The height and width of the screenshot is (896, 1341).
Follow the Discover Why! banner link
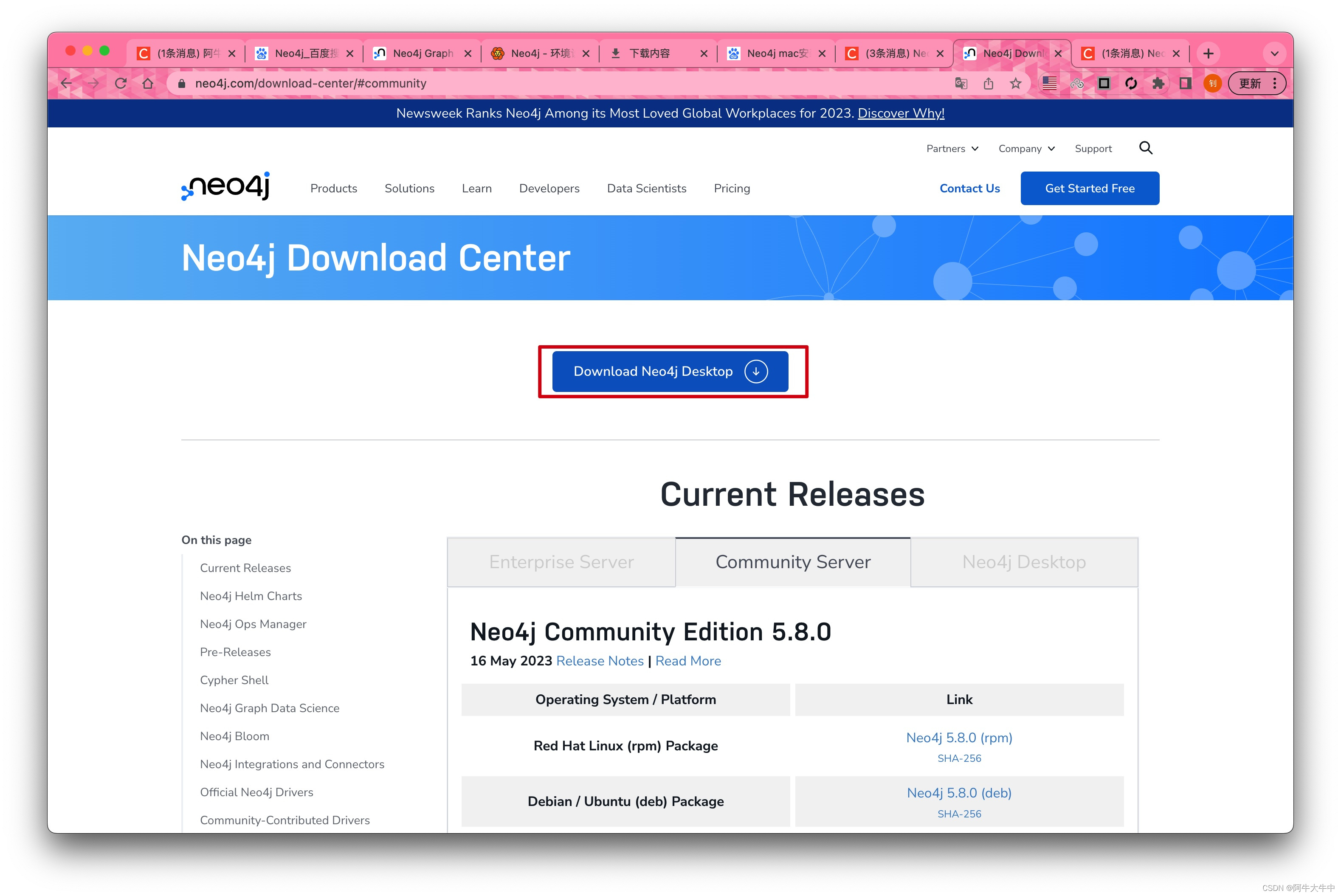[901, 113]
